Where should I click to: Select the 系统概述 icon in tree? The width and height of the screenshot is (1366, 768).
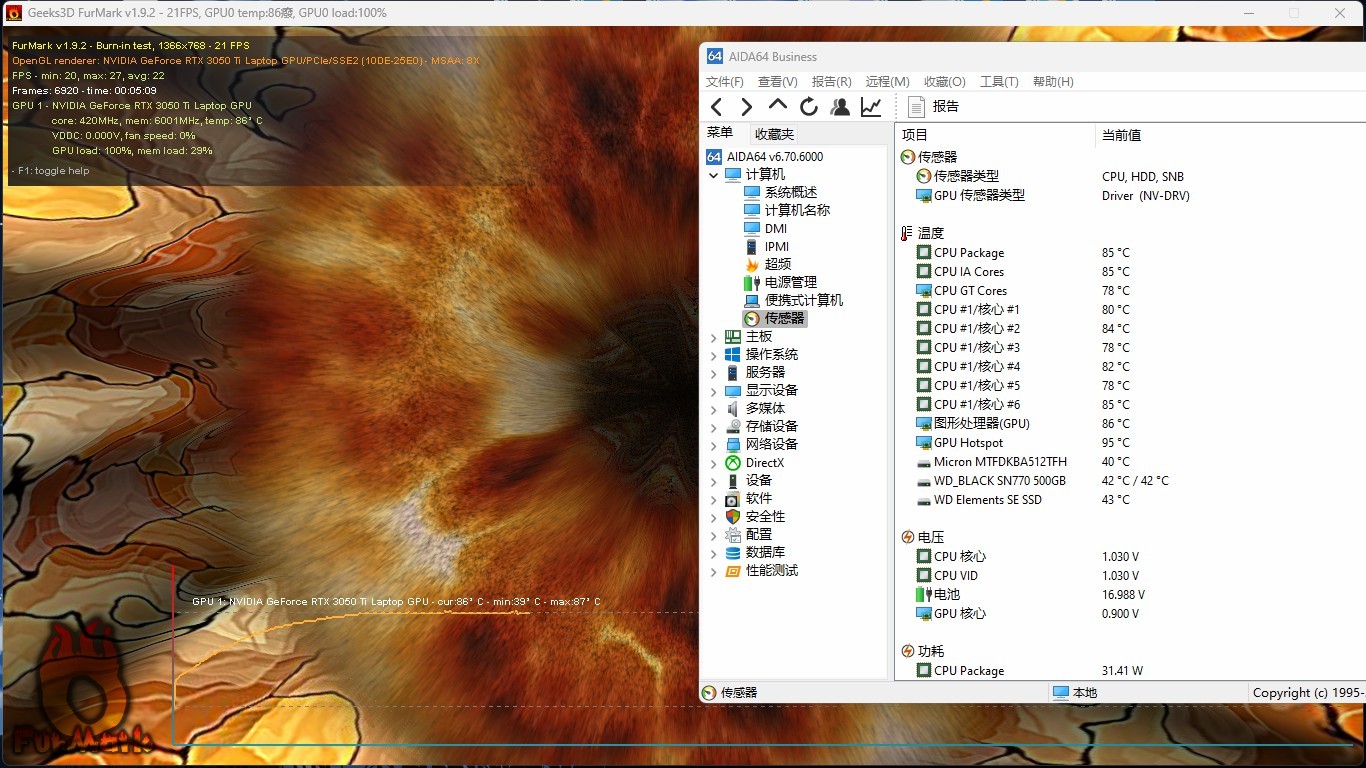click(x=752, y=192)
